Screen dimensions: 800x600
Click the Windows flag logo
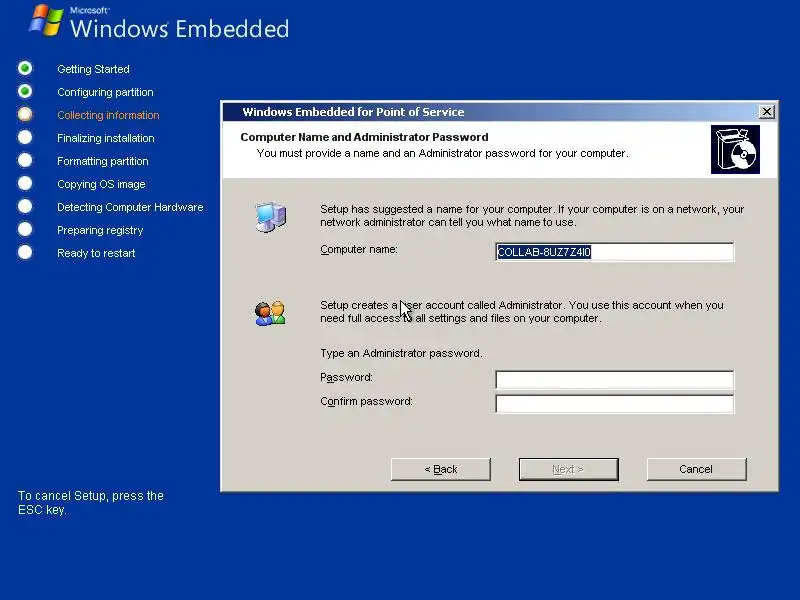46,20
